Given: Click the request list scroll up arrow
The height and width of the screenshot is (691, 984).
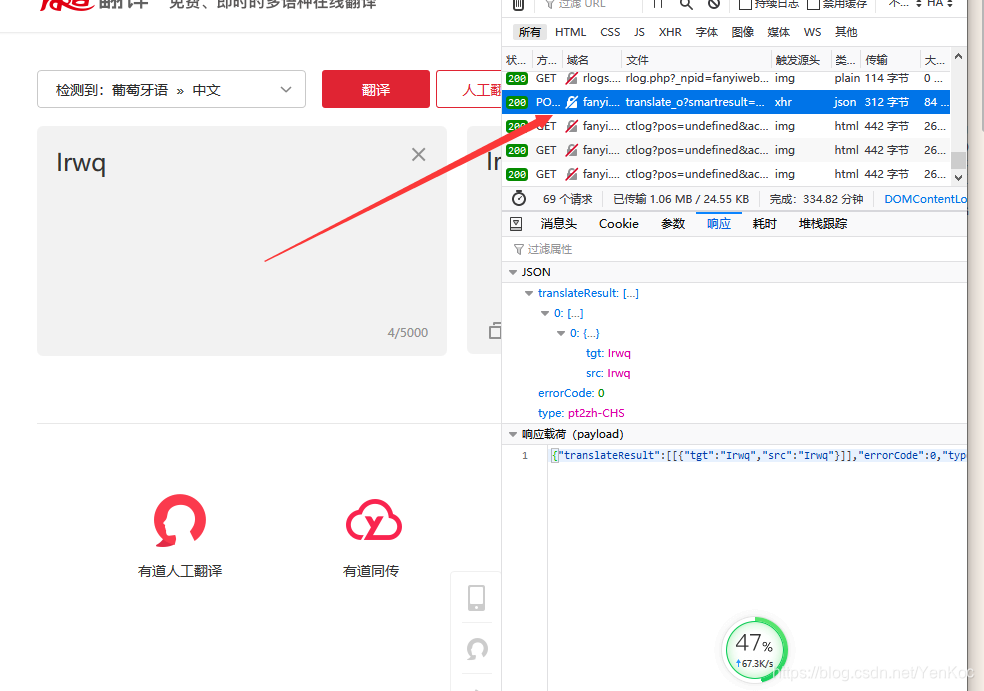Looking at the screenshot, I should coord(958,56).
